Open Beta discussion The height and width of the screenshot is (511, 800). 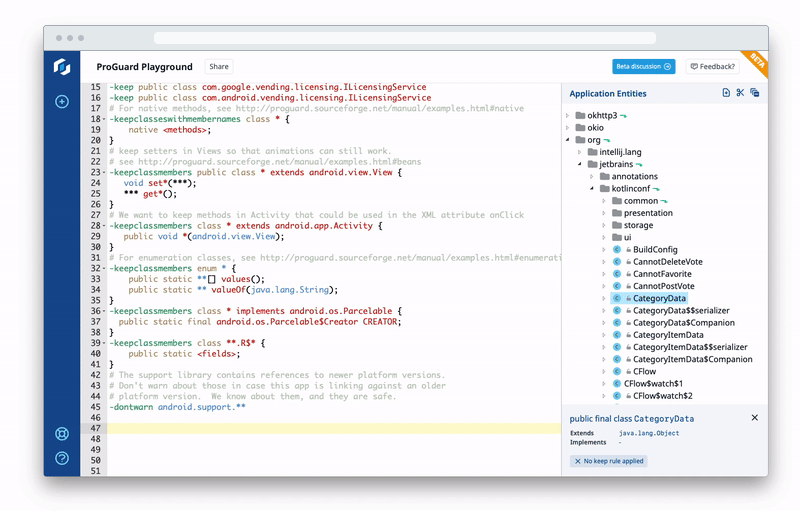tap(643, 66)
